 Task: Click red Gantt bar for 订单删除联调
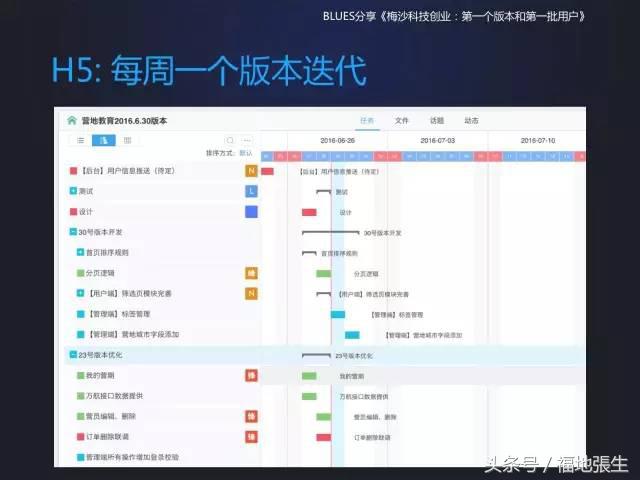pos(324,438)
